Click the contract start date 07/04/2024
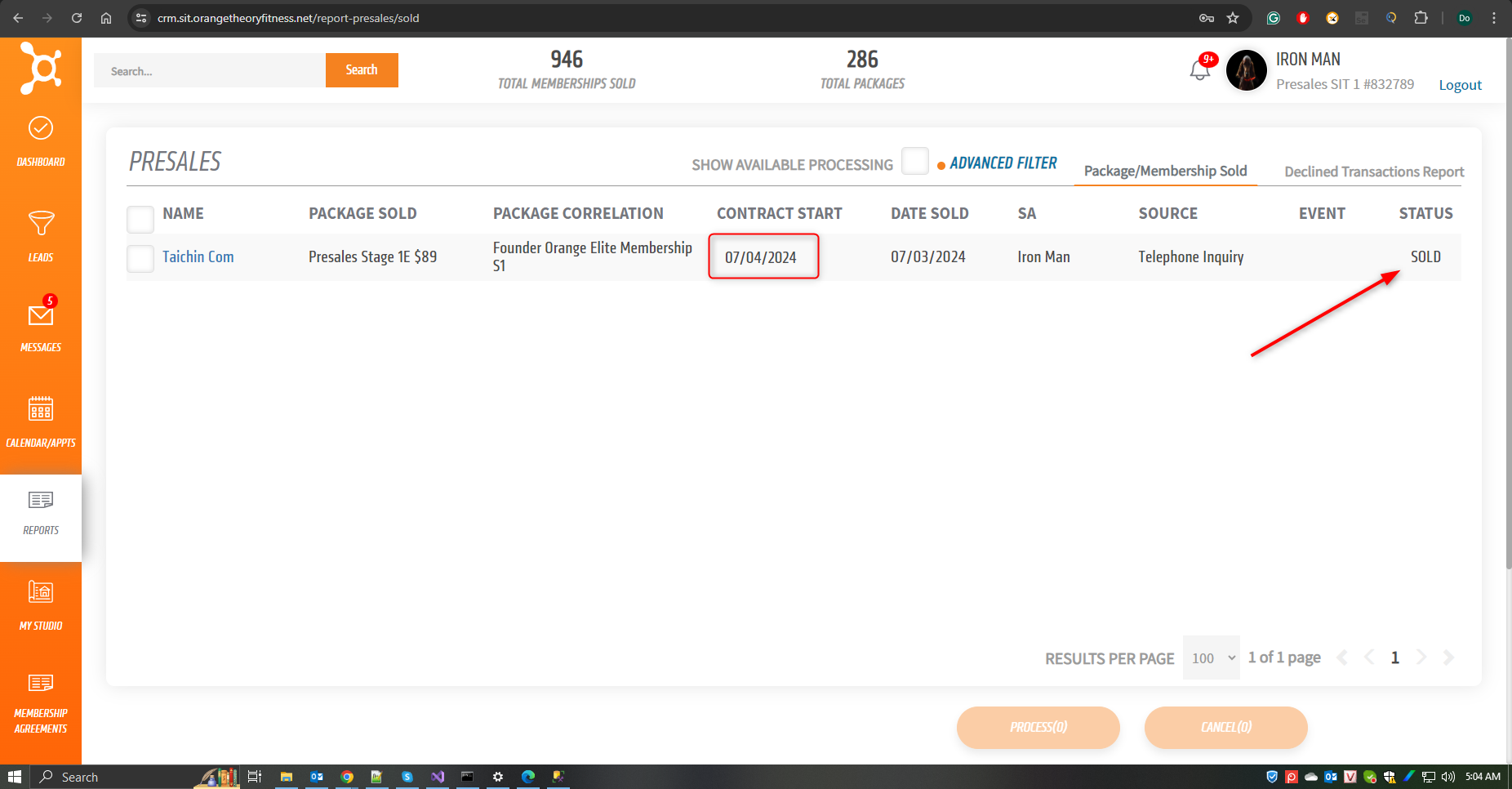The width and height of the screenshot is (1512, 789). [x=761, y=257]
